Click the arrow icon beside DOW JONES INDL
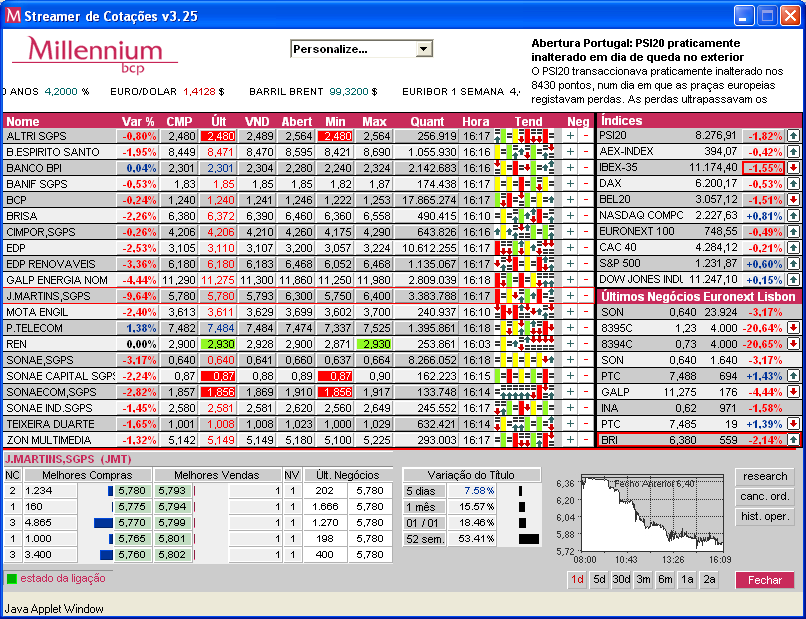 tap(794, 280)
